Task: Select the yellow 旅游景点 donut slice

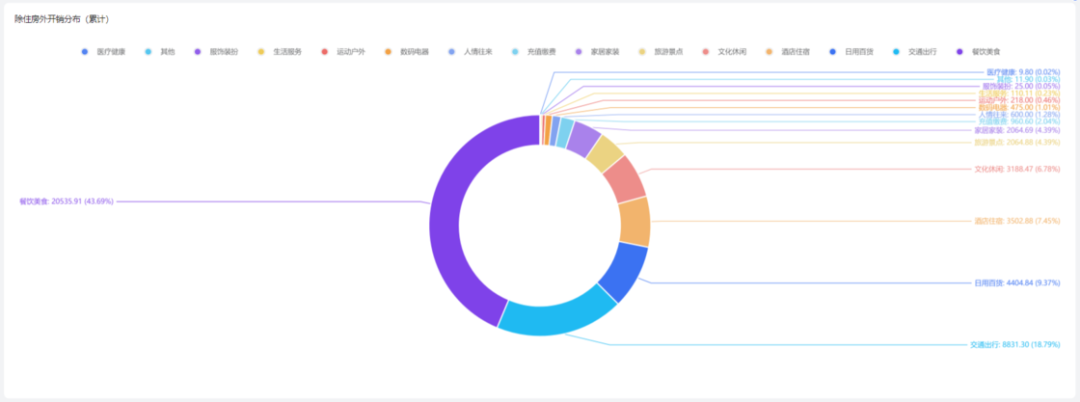Action: tap(604, 153)
